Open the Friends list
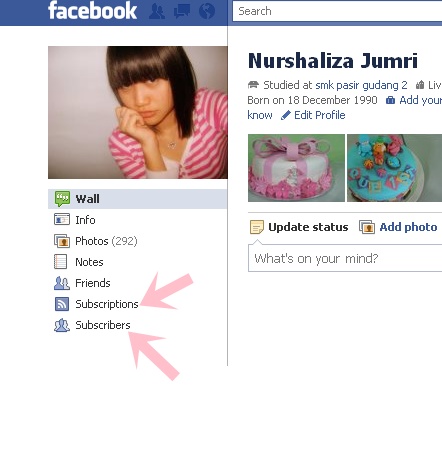Screen dimensions: 442x451 93,283
